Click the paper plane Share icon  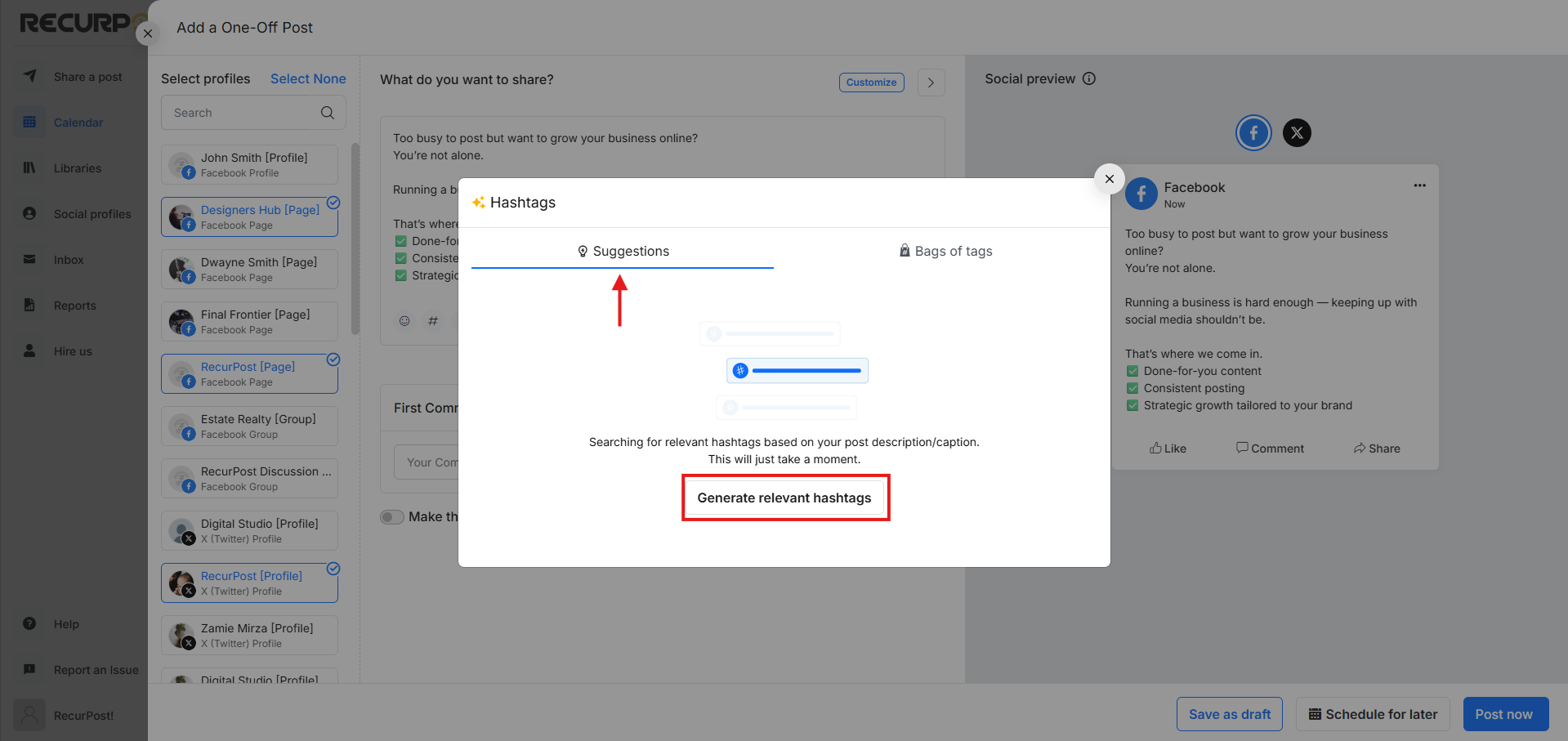click(29, 76)
